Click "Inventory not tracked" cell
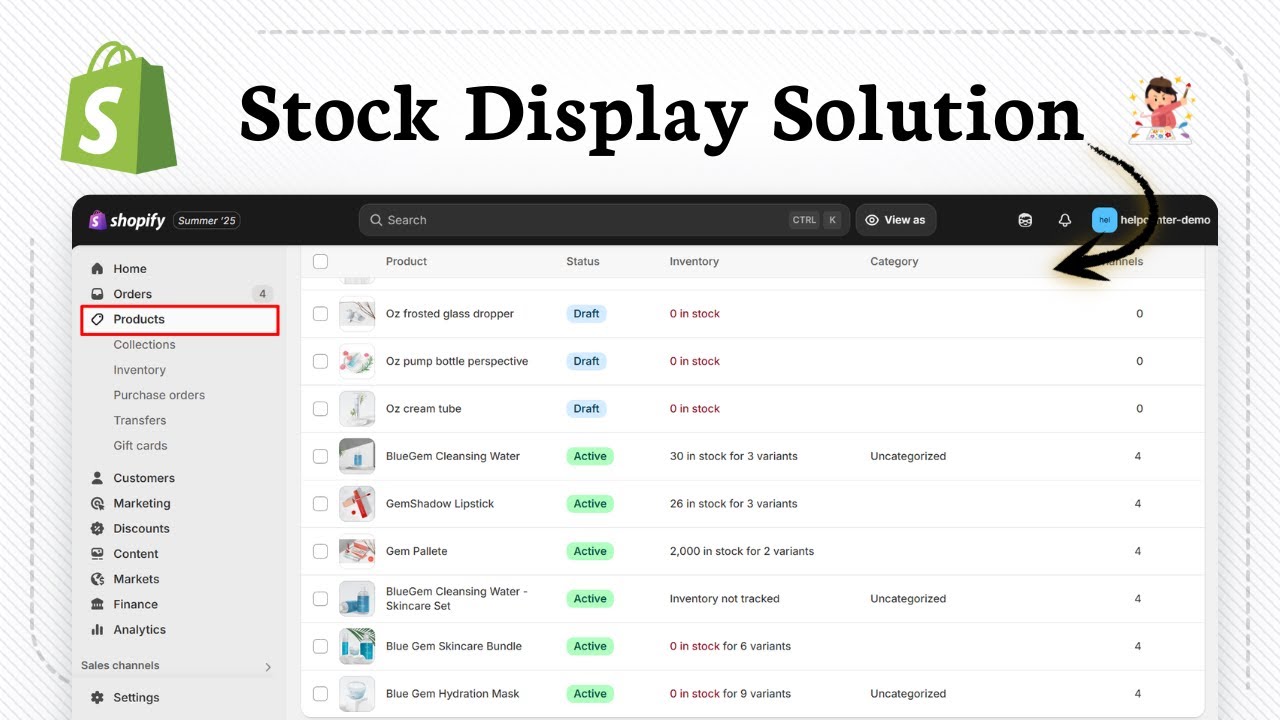Viewport: 1280px width, 720px height. pos(725,599)
